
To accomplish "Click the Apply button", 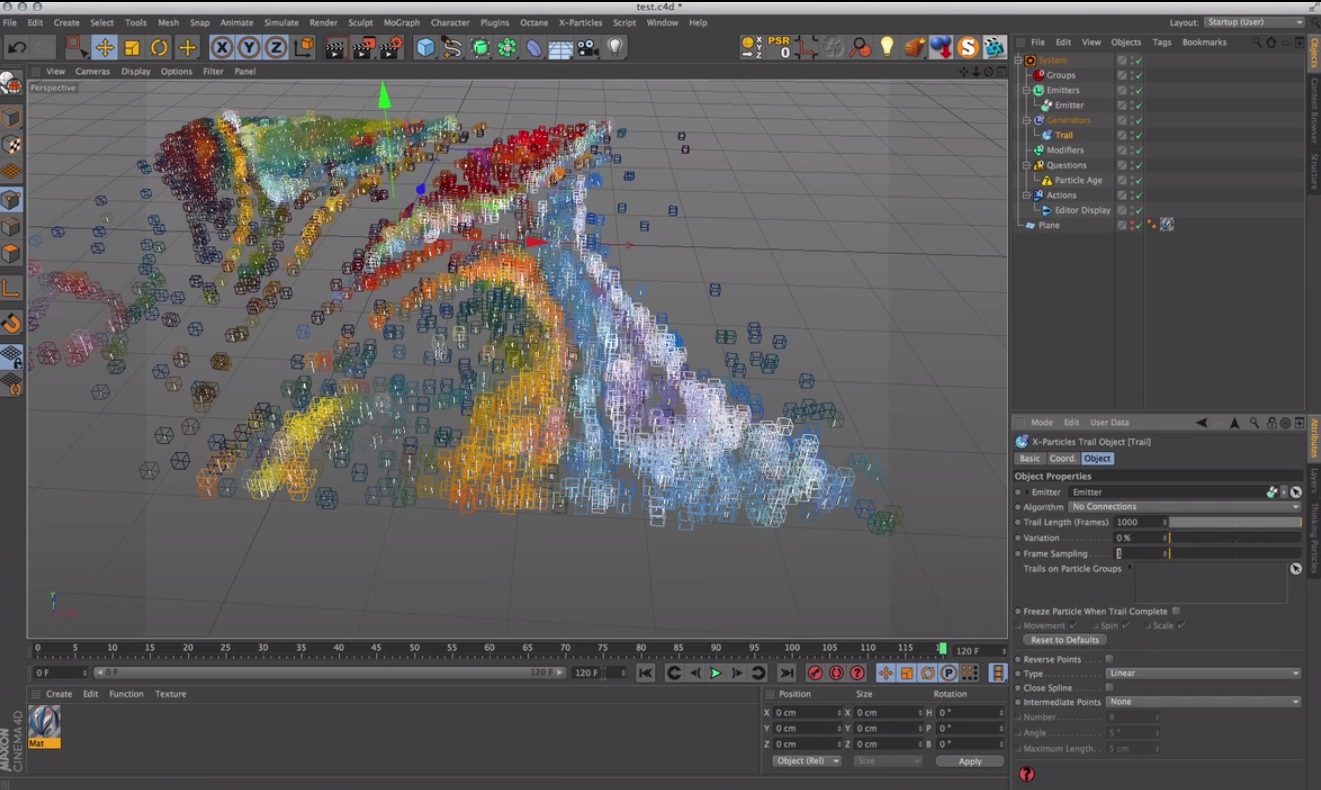I will (x=970, y=761).
